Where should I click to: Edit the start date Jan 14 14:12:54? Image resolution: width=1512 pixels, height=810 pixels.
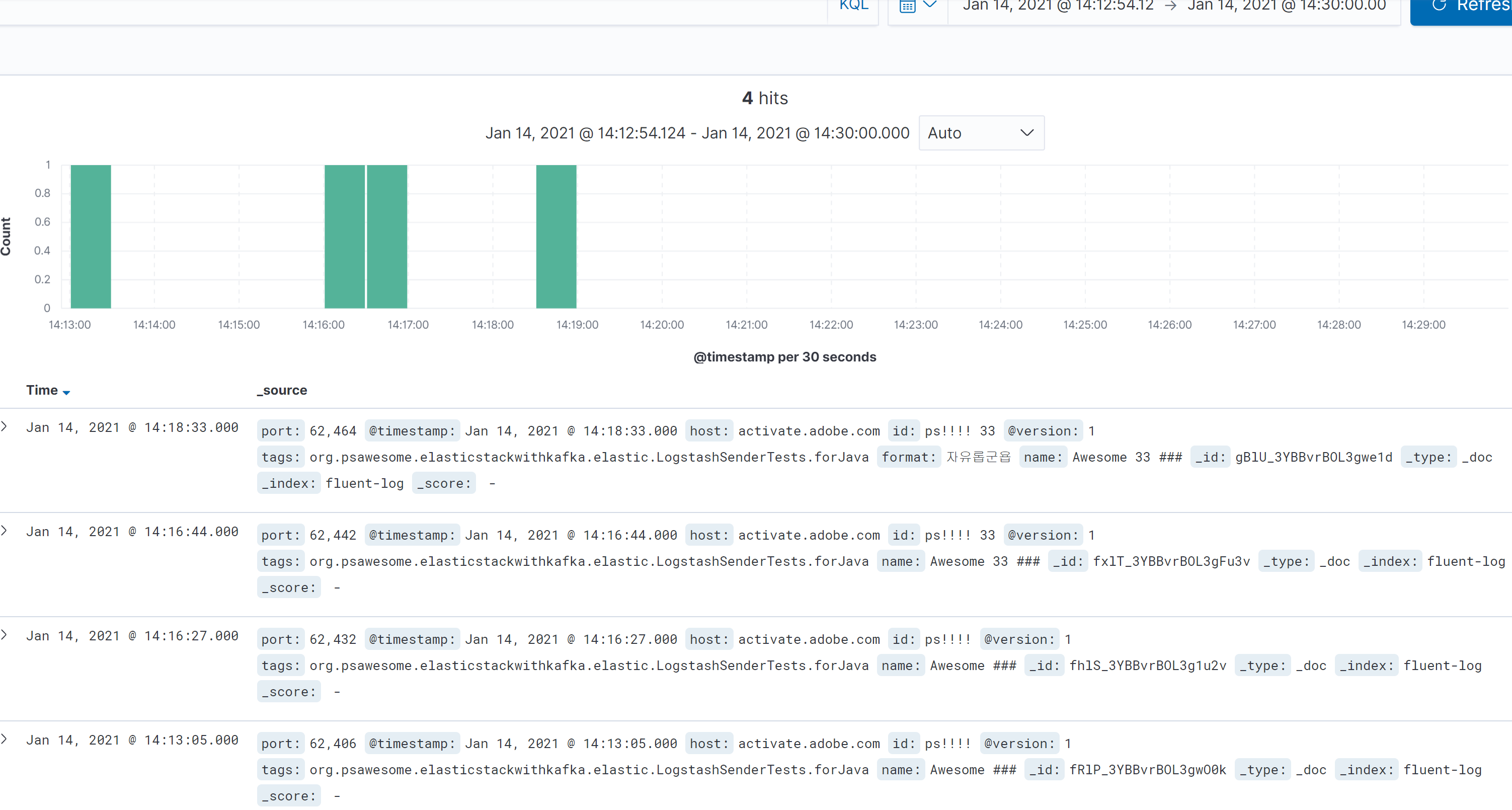point(1058,6)
